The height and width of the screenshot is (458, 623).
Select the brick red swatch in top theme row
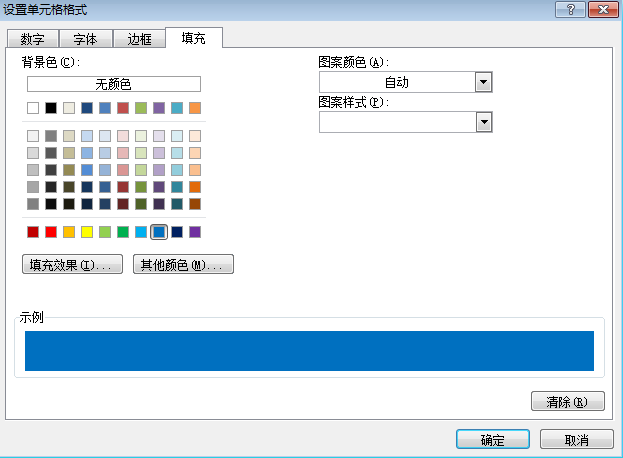coord(123,108)
